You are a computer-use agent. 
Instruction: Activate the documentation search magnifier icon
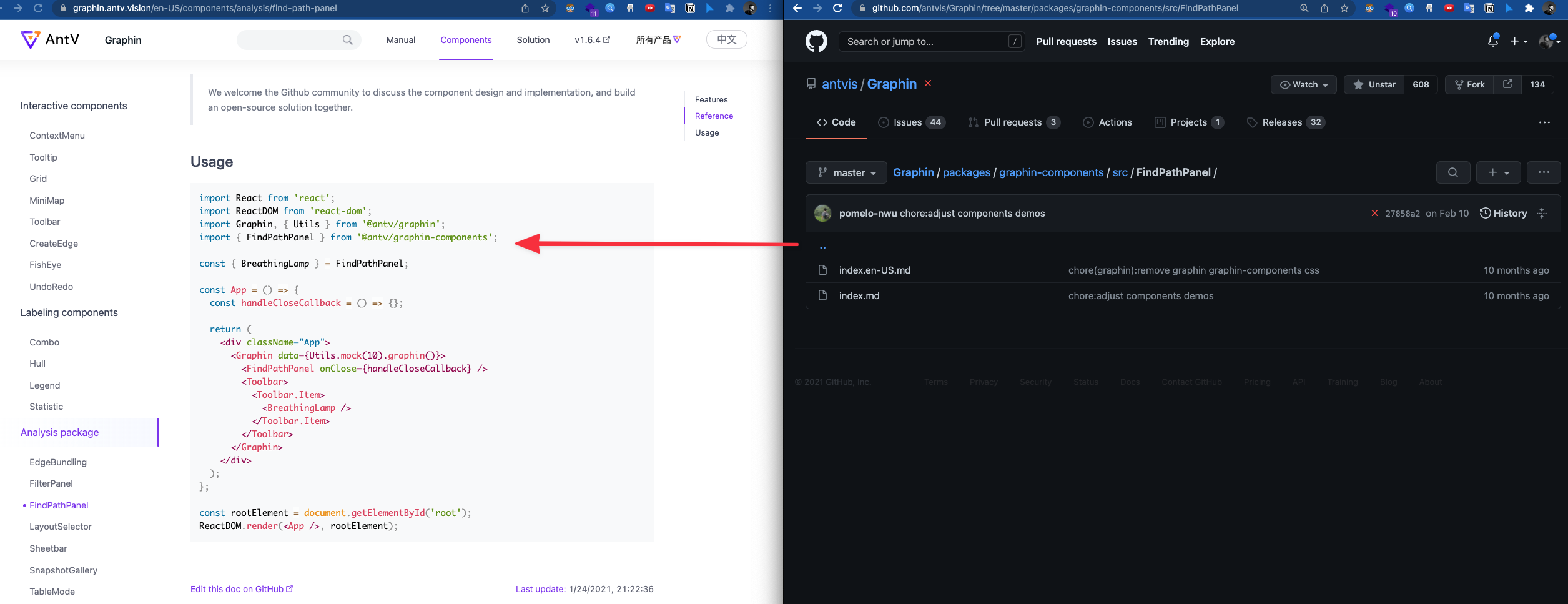(347, 39)
